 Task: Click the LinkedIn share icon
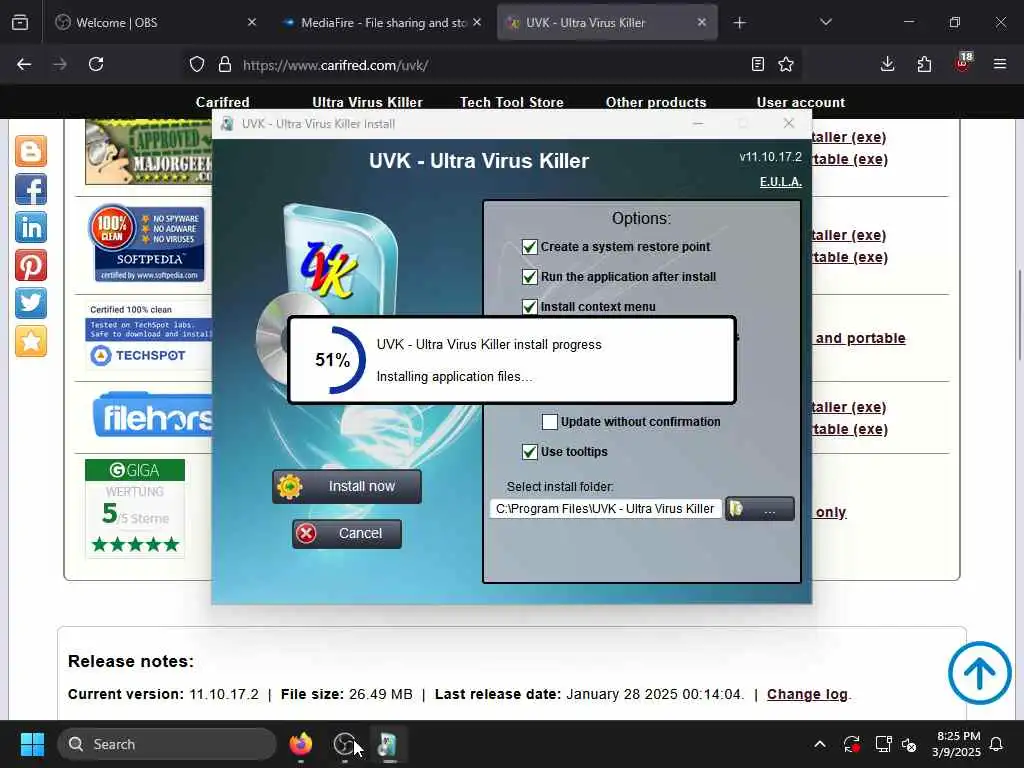(x=31, y=227)
